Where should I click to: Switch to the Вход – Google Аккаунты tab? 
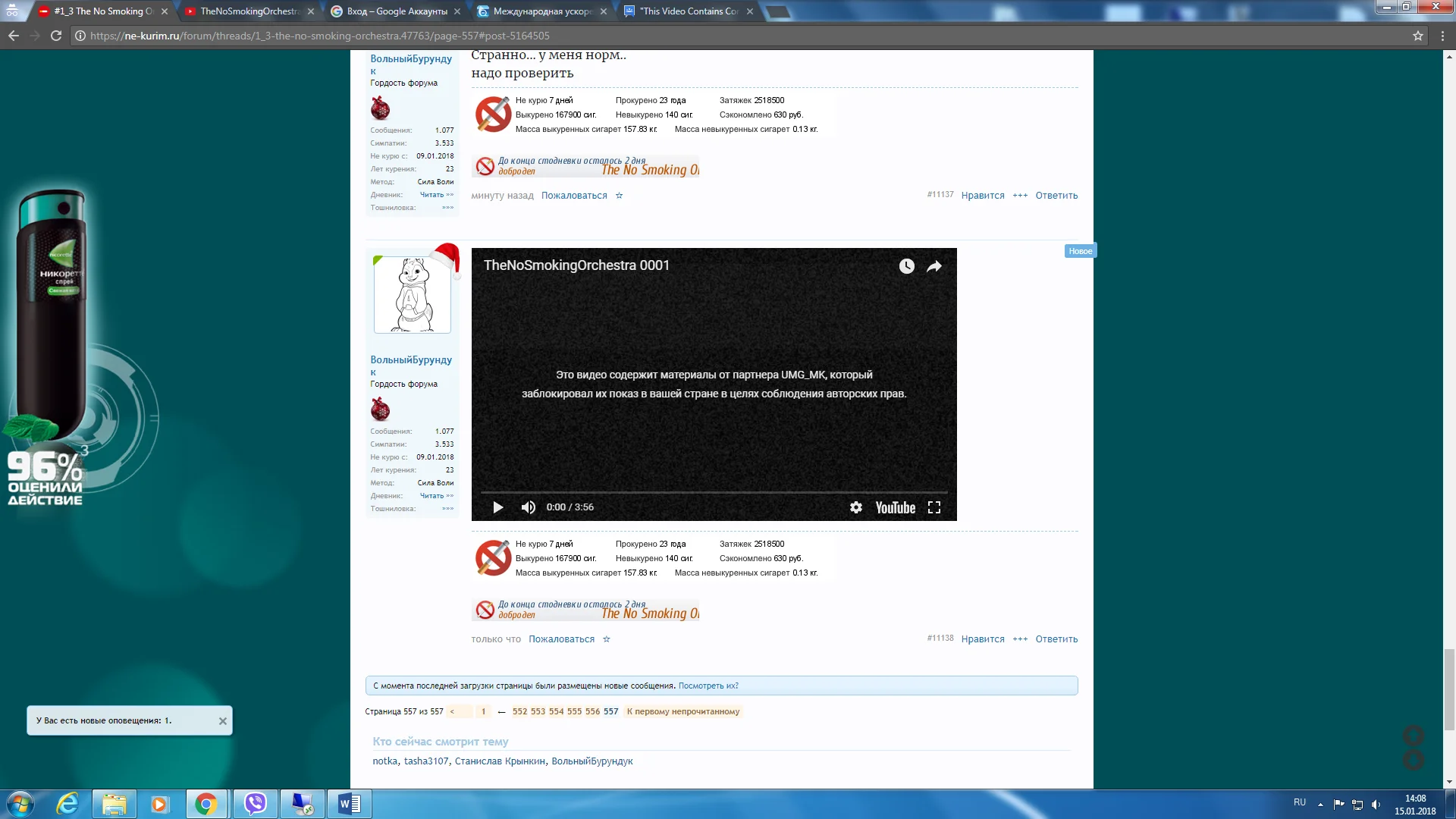point(396,11)
